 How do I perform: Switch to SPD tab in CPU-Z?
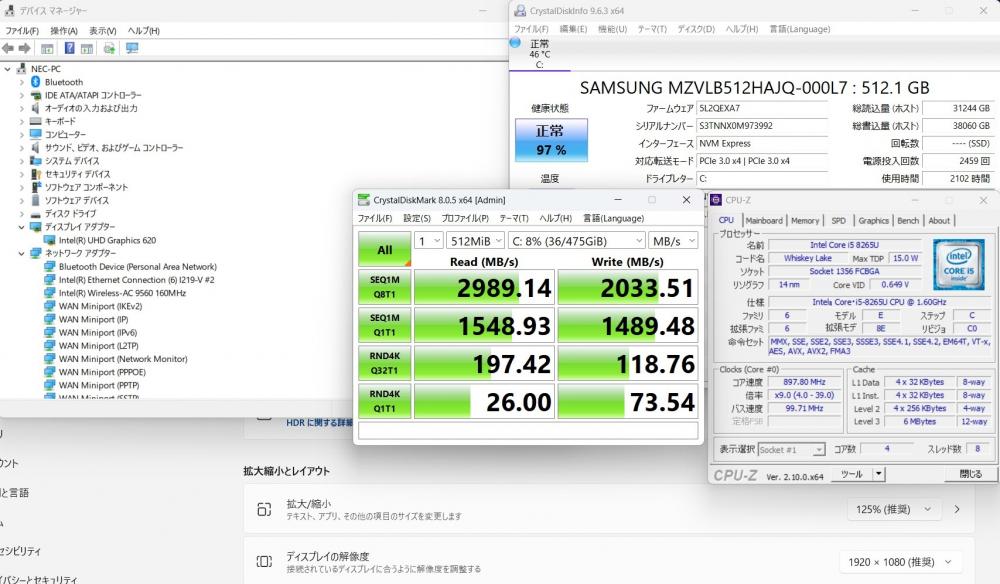point(838,221)
